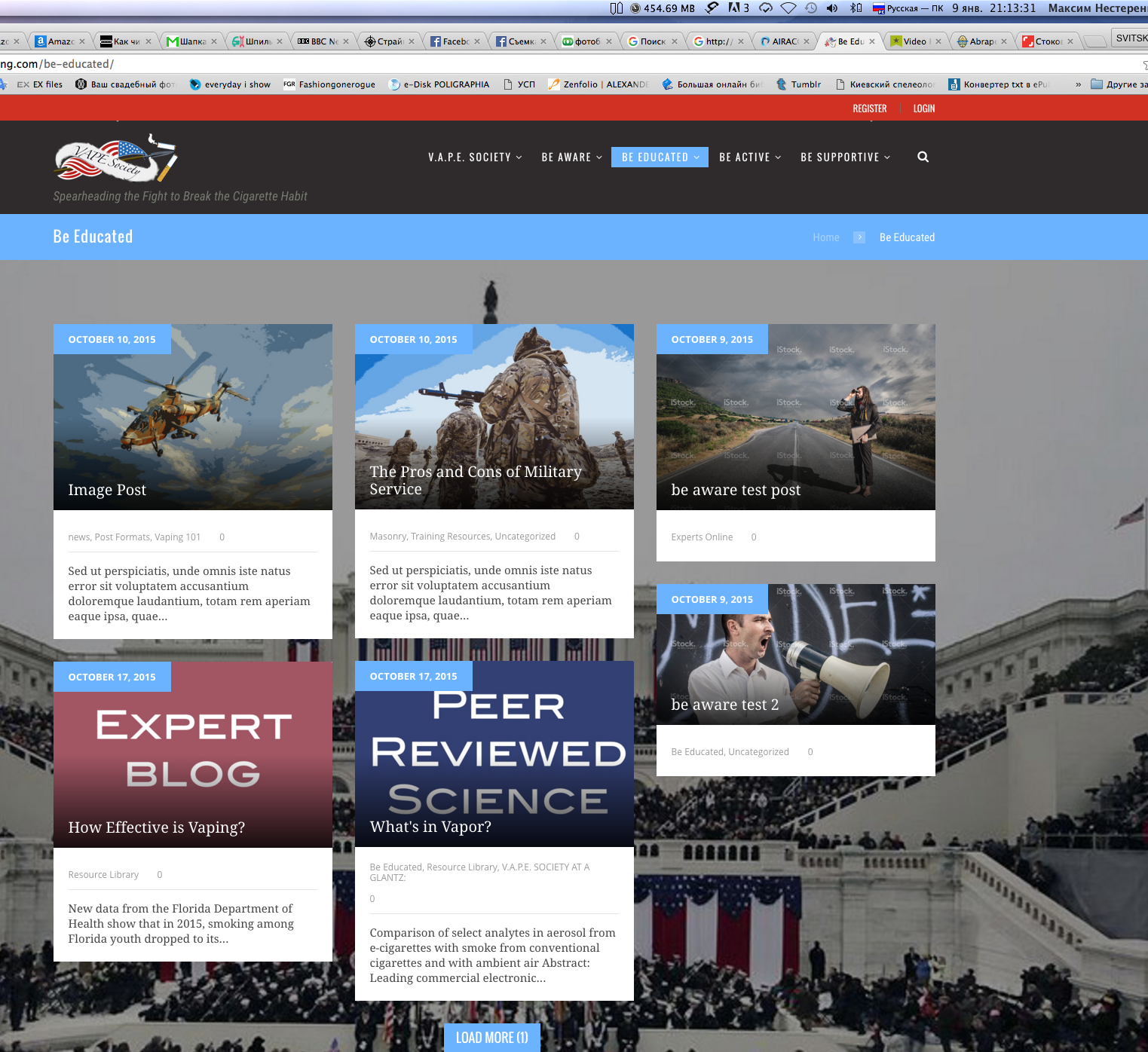Open Другие закладки bookmarks folder
The image size is (1148, 1052).
tap(1119, 84)
